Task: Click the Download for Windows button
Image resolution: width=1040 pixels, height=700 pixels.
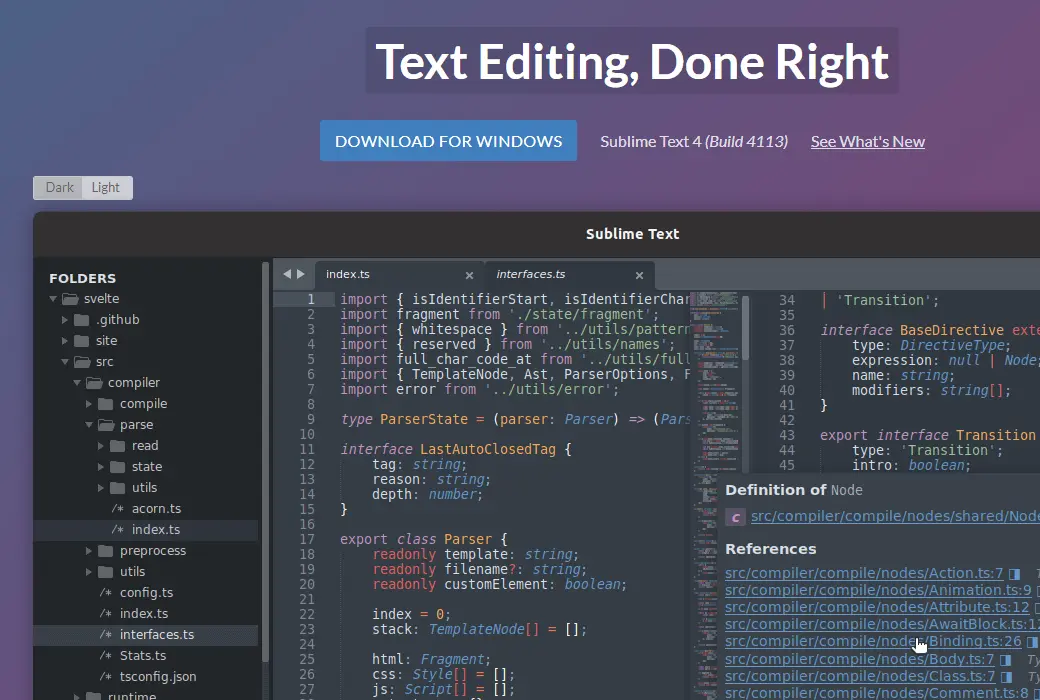Action: 448,141
